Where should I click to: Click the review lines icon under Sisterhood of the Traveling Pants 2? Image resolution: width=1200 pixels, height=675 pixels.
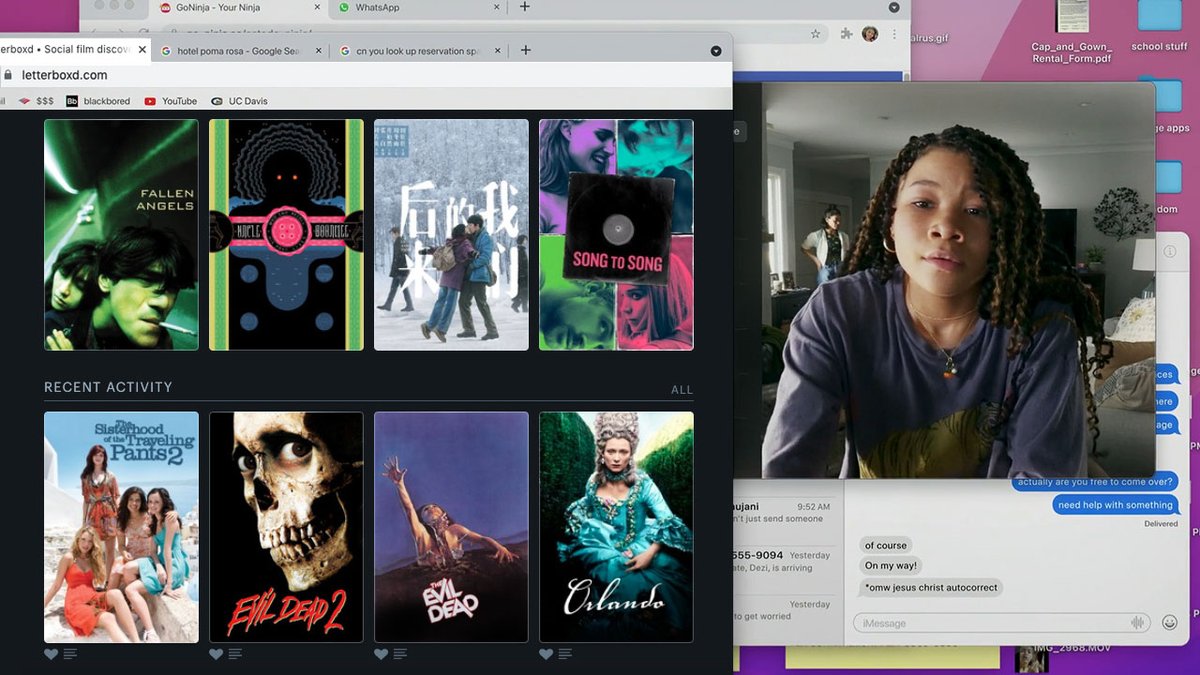point(70,654)
